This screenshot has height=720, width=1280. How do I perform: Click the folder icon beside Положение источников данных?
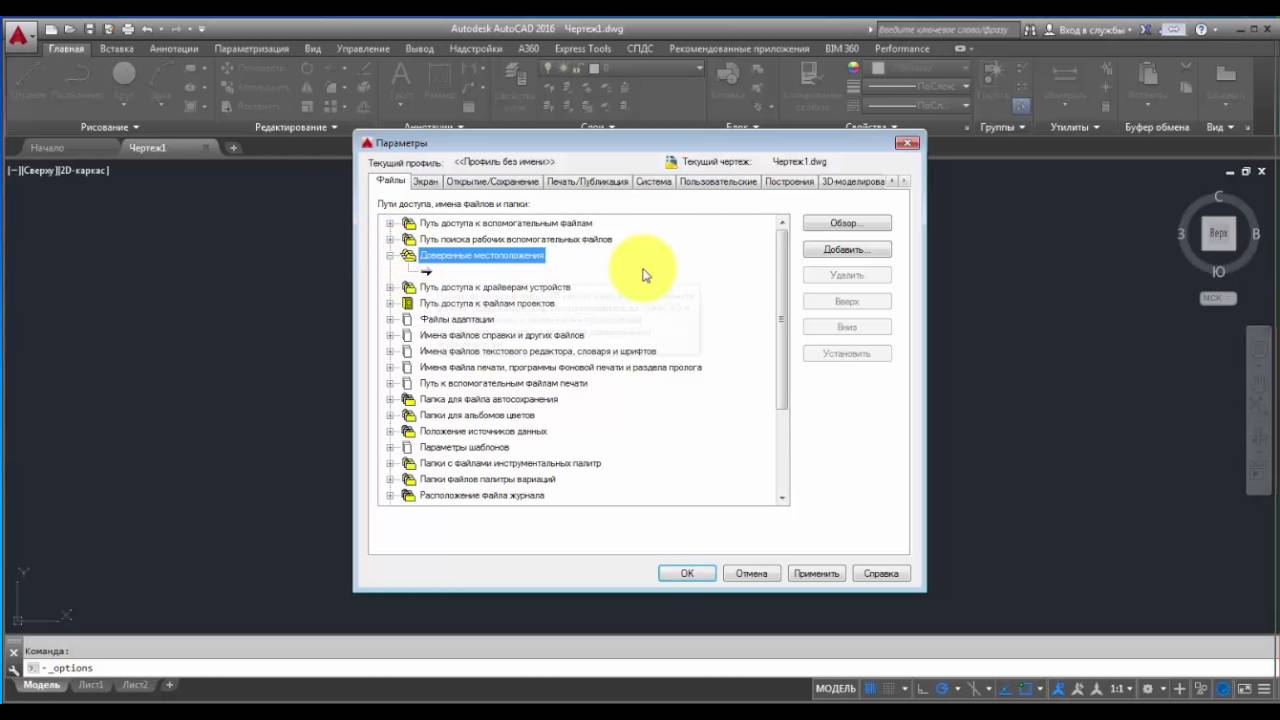[408, 431]
